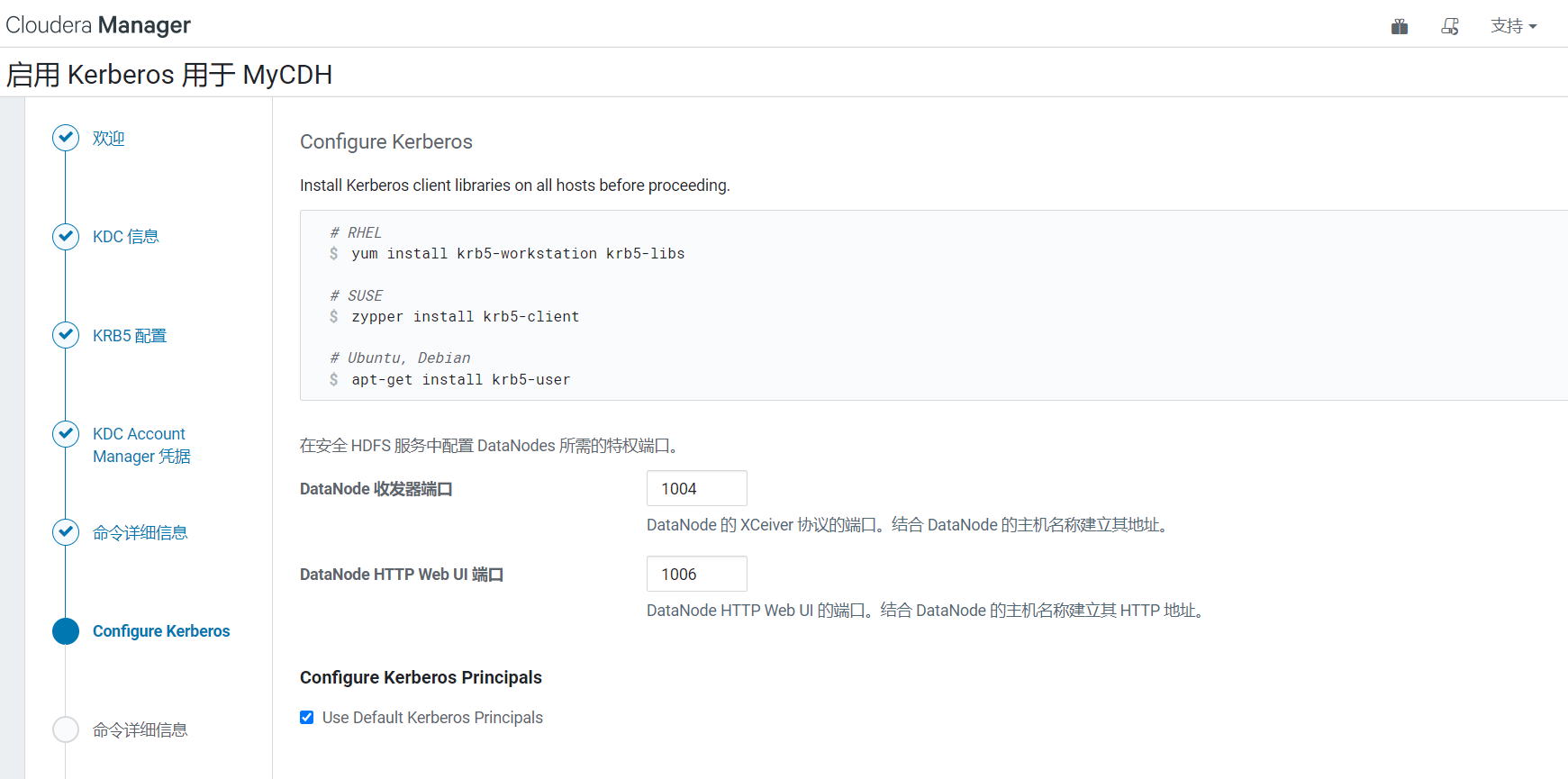Focus the DataNode HTTP Web UI 端口 field
1568x779 pixels.
point(696,574)
